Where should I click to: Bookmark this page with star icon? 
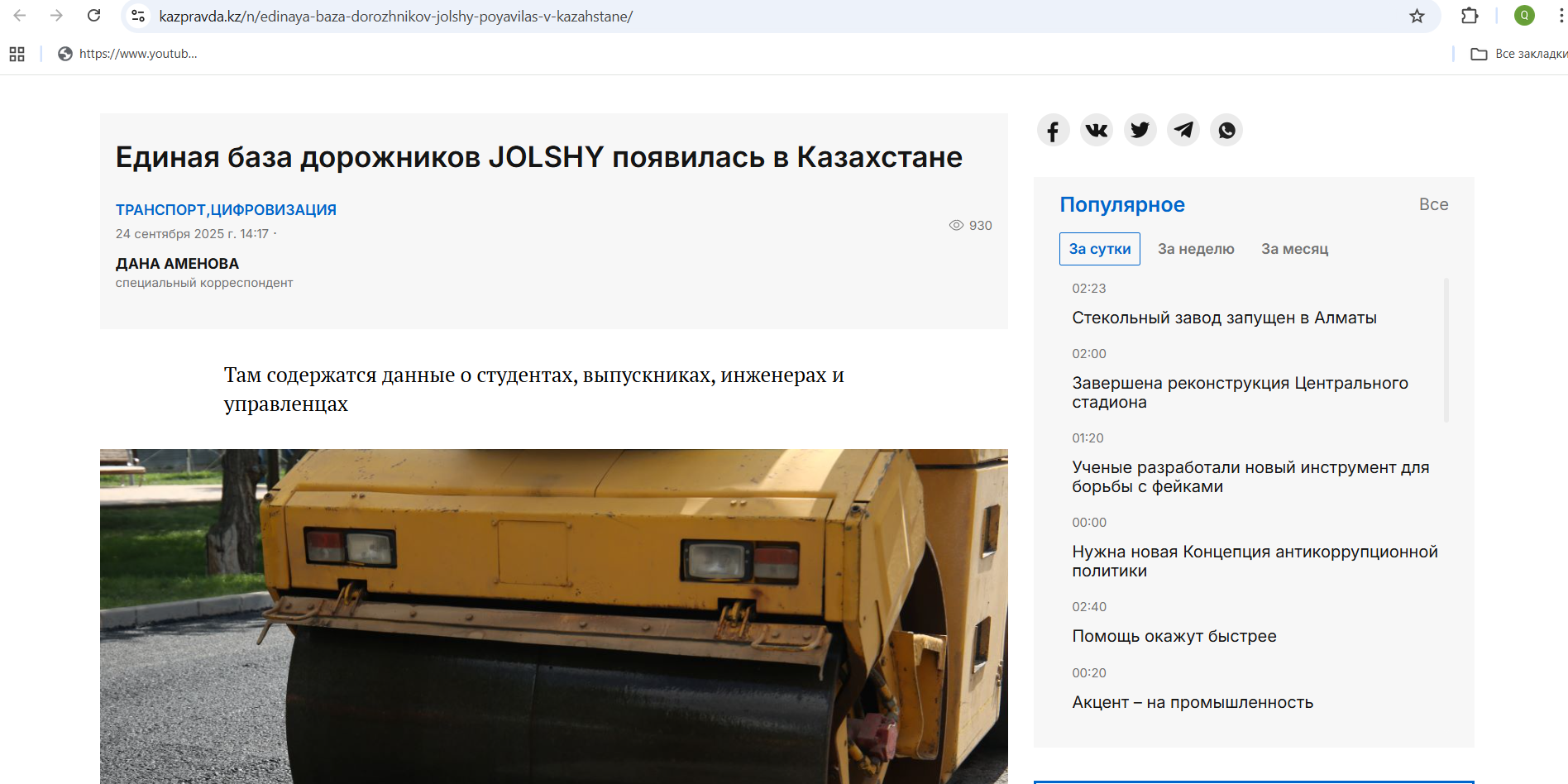click(x=1417, y=17)
